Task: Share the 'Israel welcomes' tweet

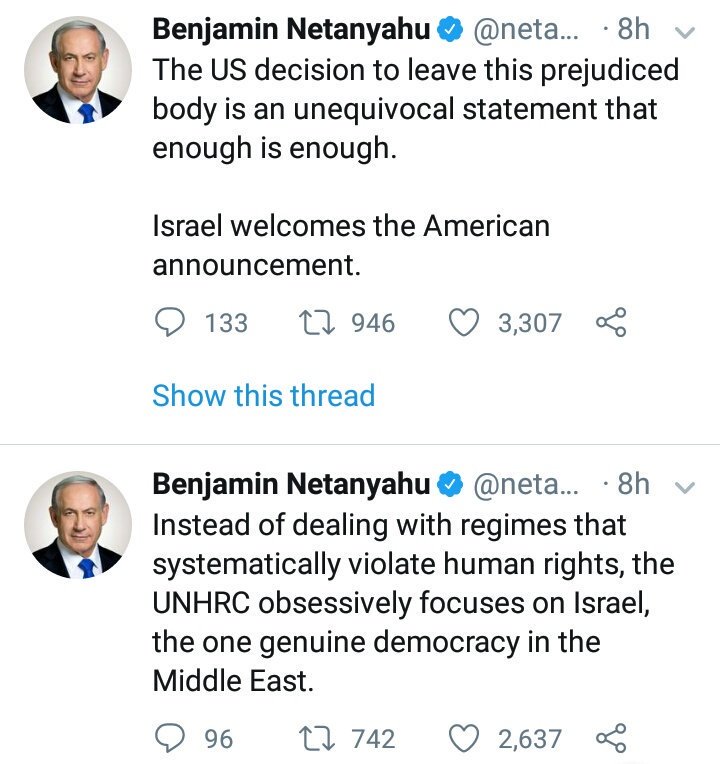Action: (610, 323)
